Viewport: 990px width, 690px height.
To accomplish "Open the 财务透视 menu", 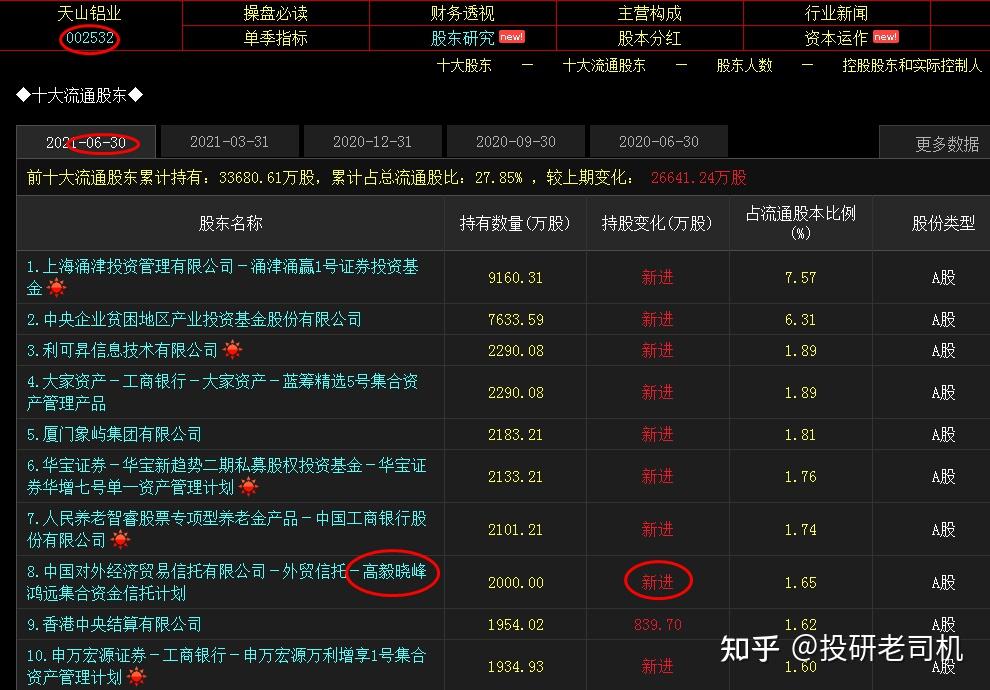I will [462, 13].
